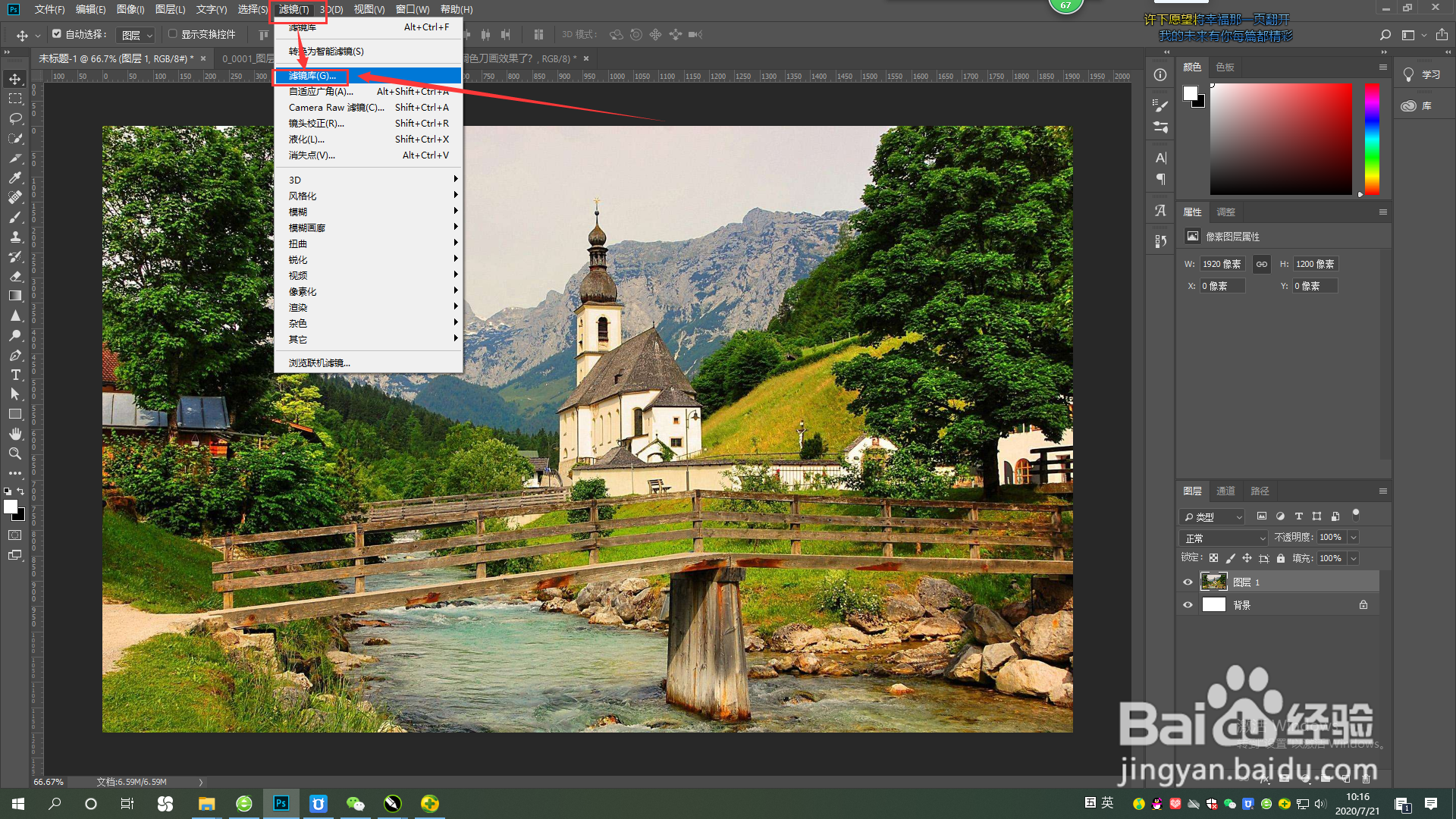This screenshot has width=1456, height=819.
Task: Select the Path Selection arrow tool
Action: (x=15, y=394)
